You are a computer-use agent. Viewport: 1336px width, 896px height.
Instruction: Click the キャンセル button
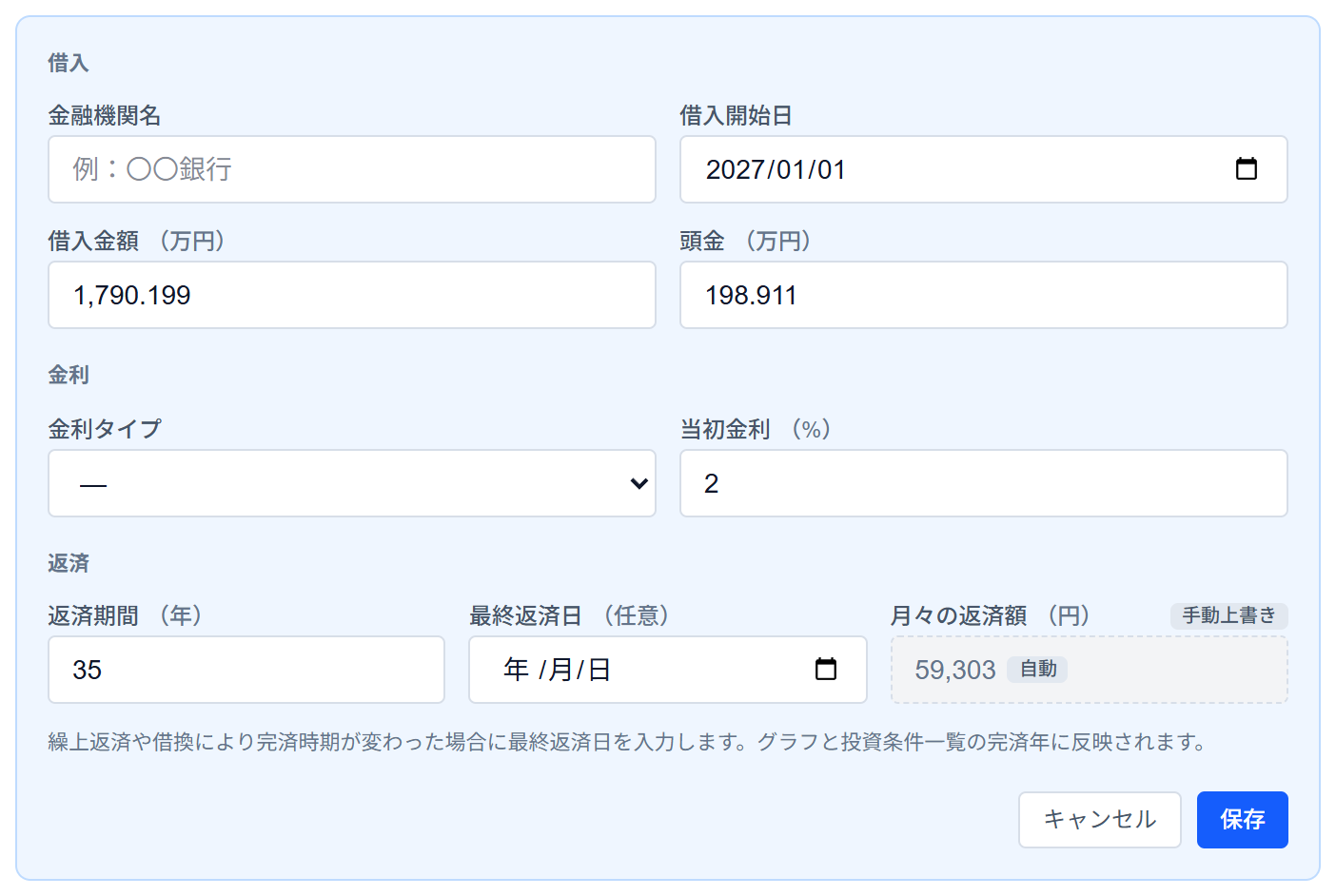1099,820
